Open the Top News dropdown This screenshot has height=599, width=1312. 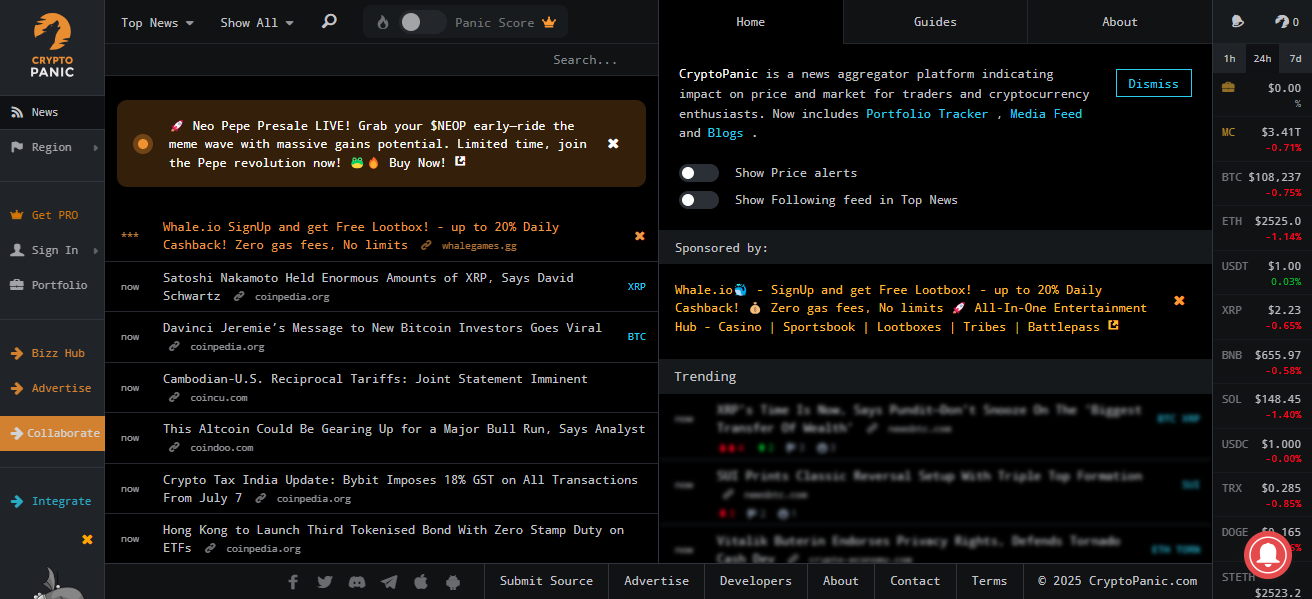157,22
